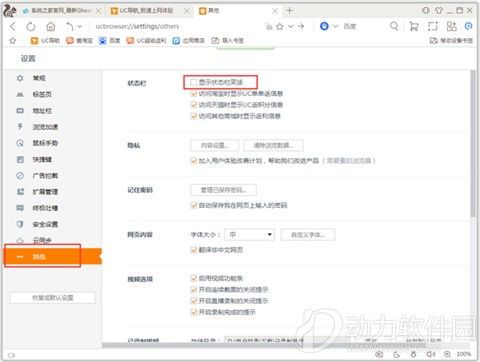Open the 百度 bookmark

coord(109,41)
